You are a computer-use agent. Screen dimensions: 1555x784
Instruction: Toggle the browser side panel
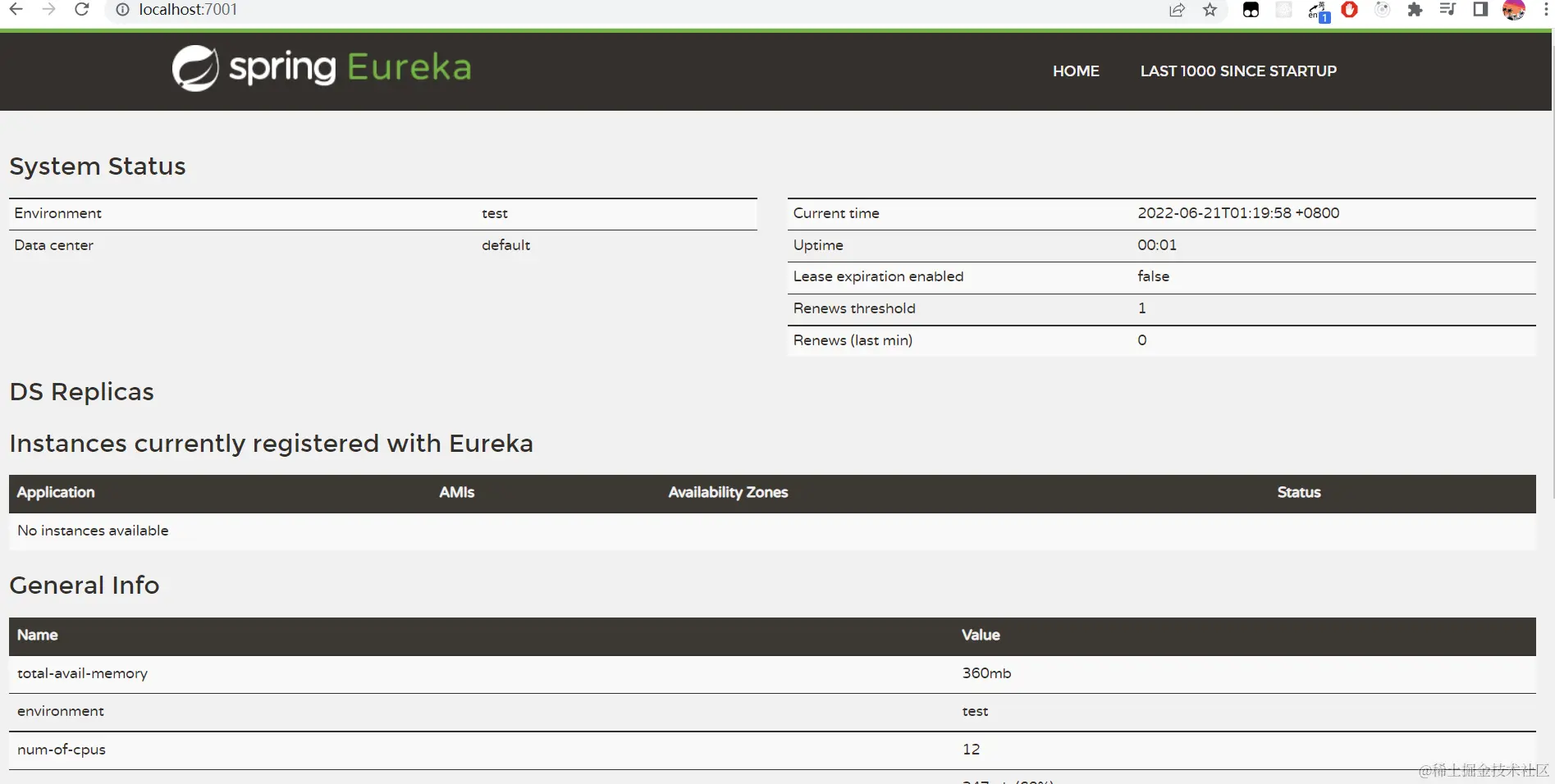pos(1480,9)
